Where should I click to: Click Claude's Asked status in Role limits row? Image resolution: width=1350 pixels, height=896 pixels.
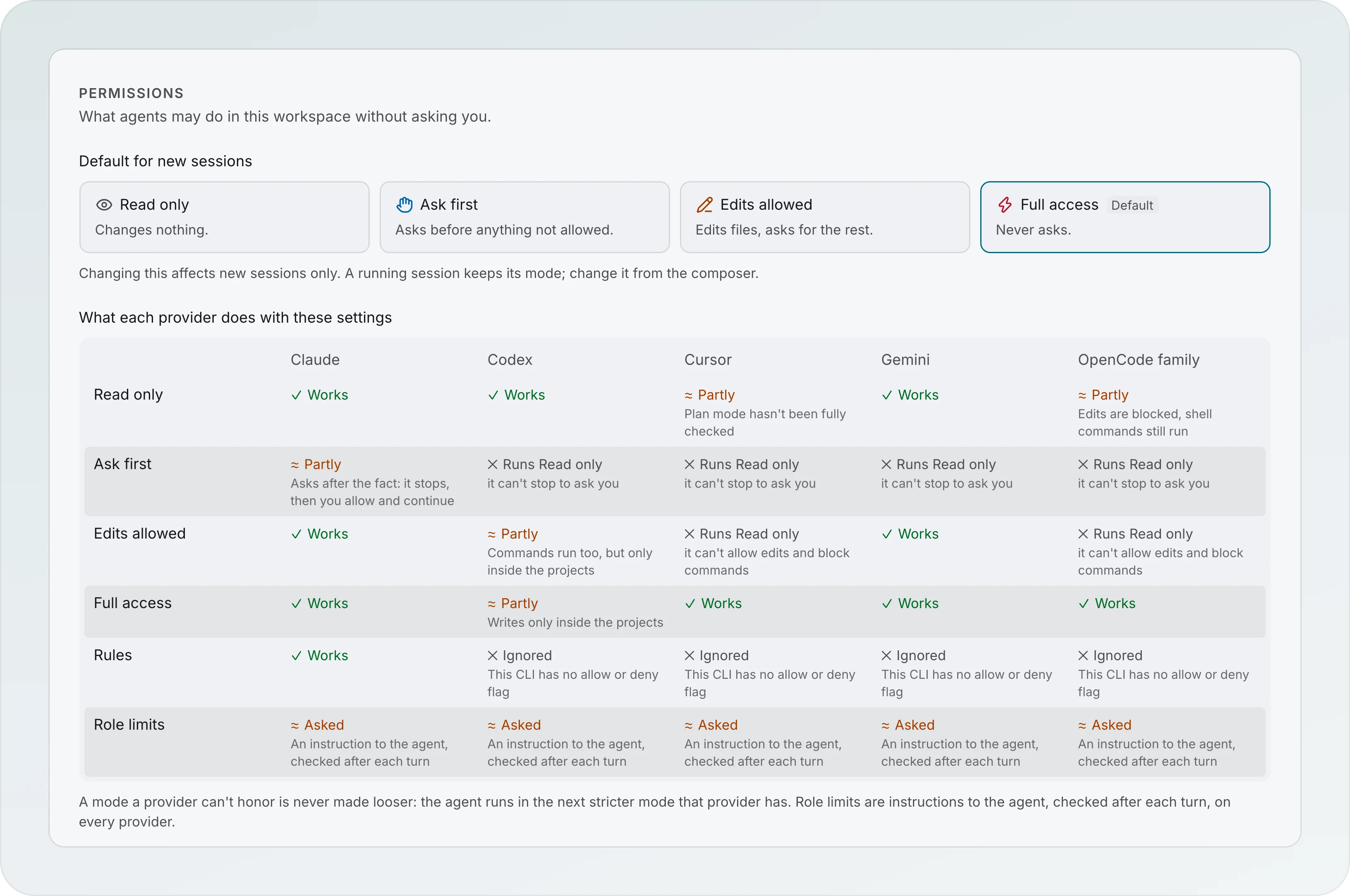pos(317,725)
